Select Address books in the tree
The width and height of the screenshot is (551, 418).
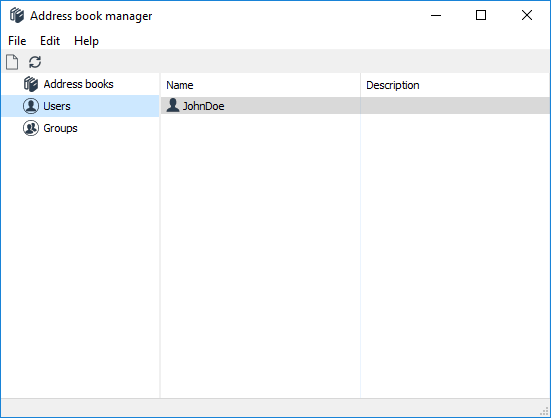tap(78, 84)
